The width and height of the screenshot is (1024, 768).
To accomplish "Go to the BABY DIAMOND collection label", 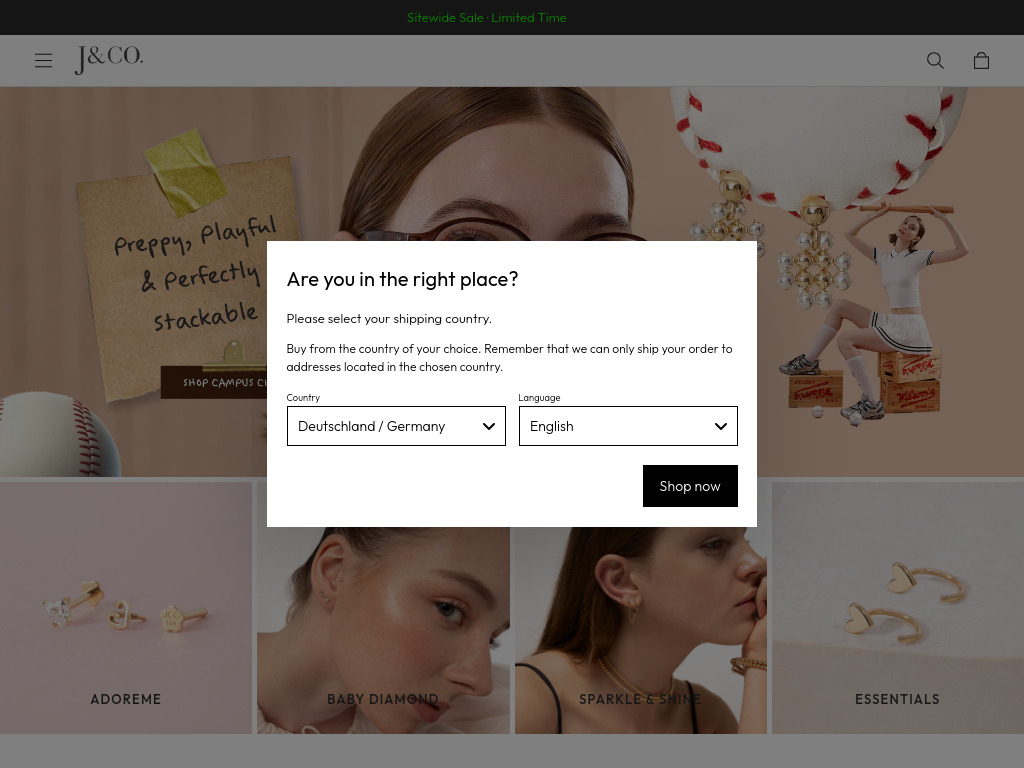I will 383,699.
